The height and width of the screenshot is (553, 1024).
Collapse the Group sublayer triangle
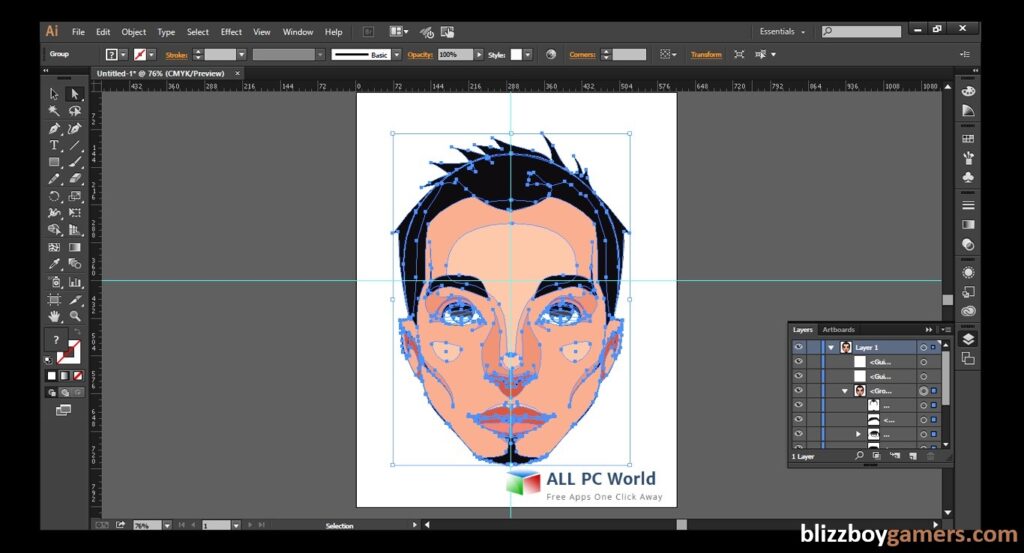pos(844,391)
